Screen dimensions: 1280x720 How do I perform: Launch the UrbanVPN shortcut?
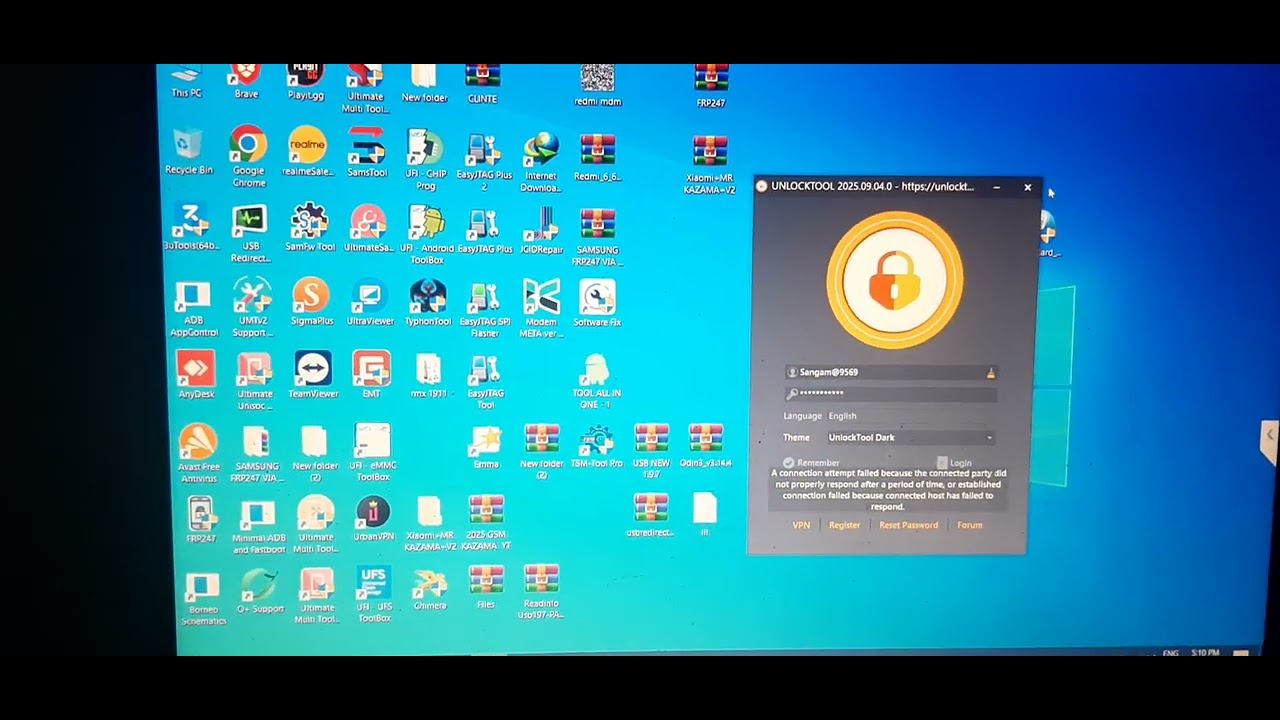click(x=373, y=518)
